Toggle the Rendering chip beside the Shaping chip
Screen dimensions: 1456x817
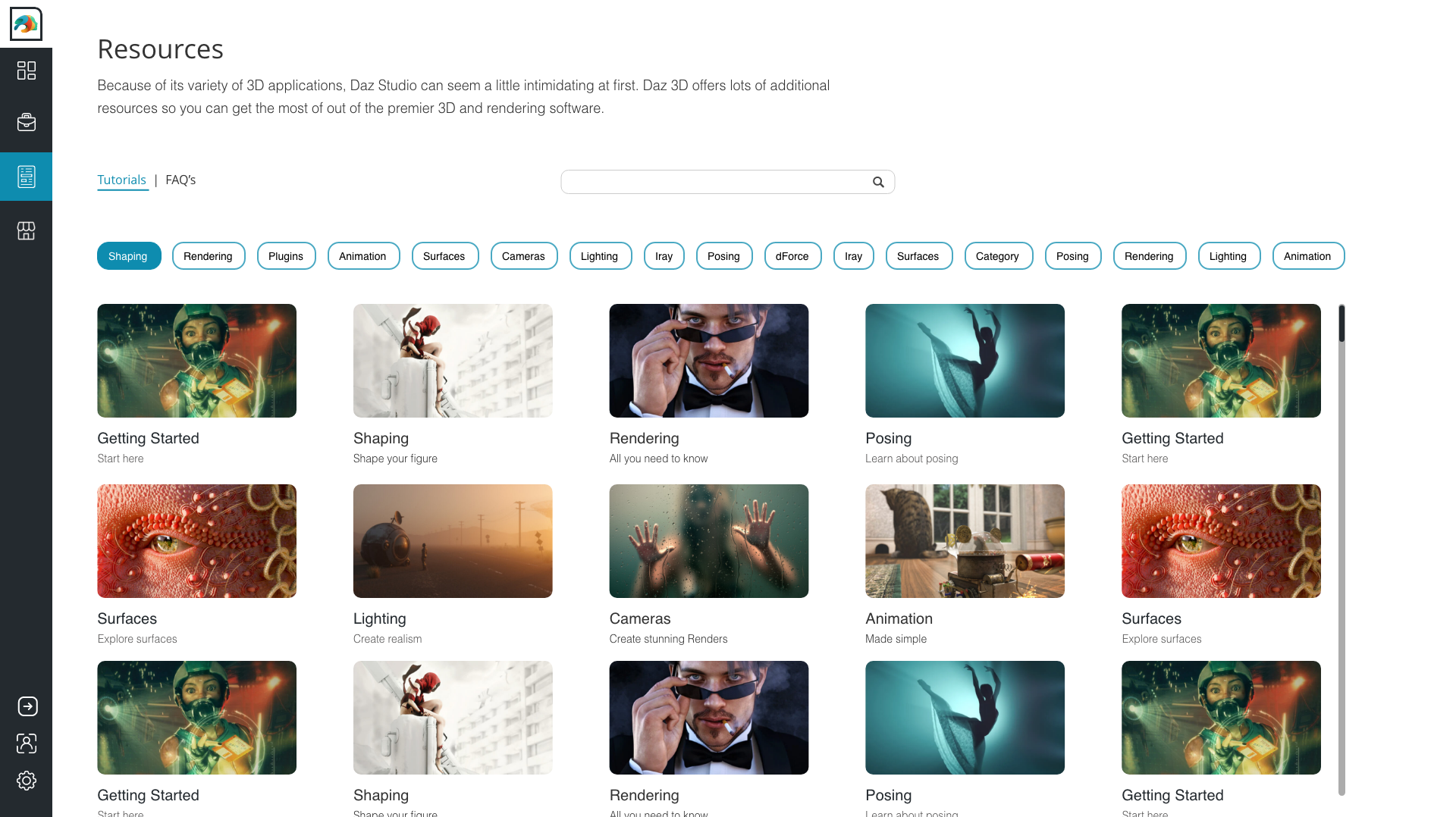point(209,256)
